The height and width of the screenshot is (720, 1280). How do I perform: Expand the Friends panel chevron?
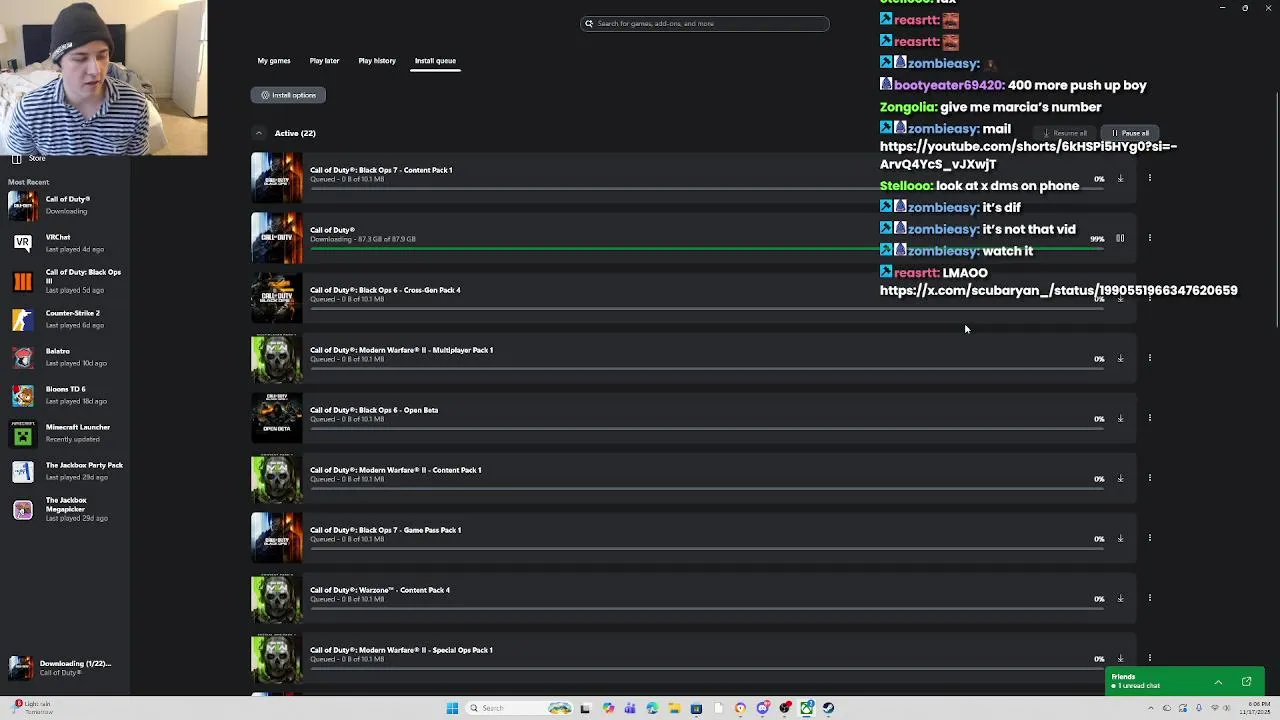pos(1218,682)
